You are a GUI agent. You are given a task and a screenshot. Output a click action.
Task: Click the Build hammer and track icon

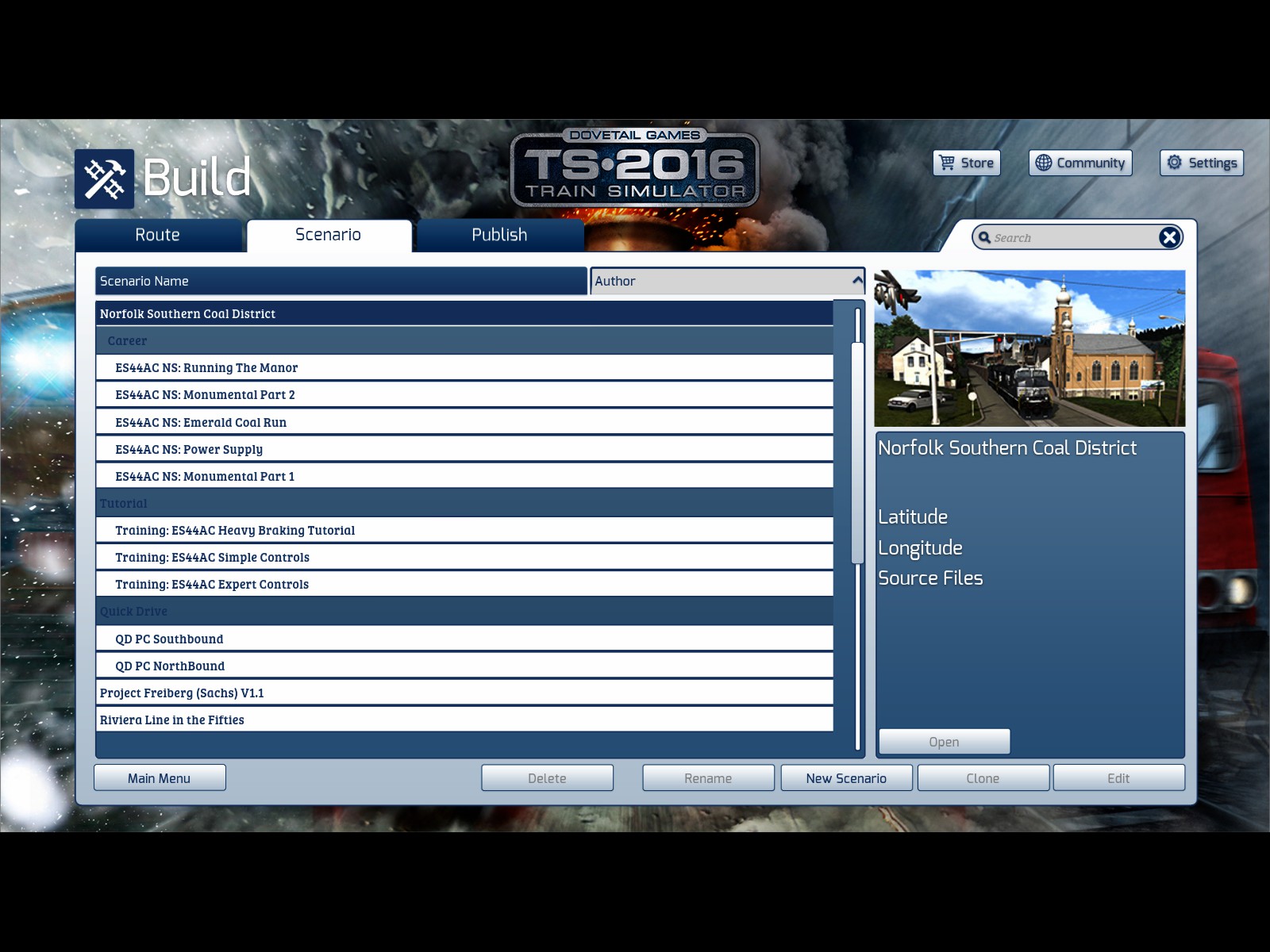click(x=104, y=178)
